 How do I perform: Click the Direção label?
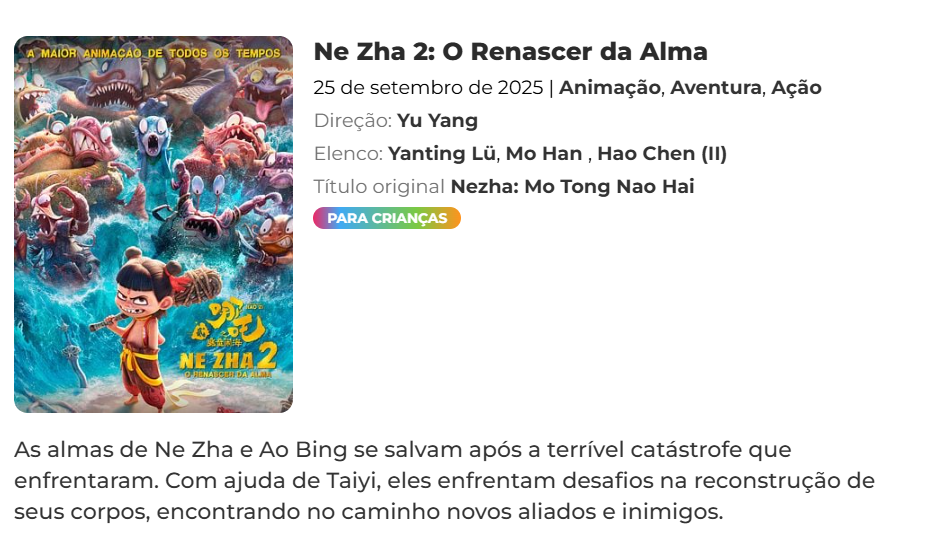click(352, 121)
